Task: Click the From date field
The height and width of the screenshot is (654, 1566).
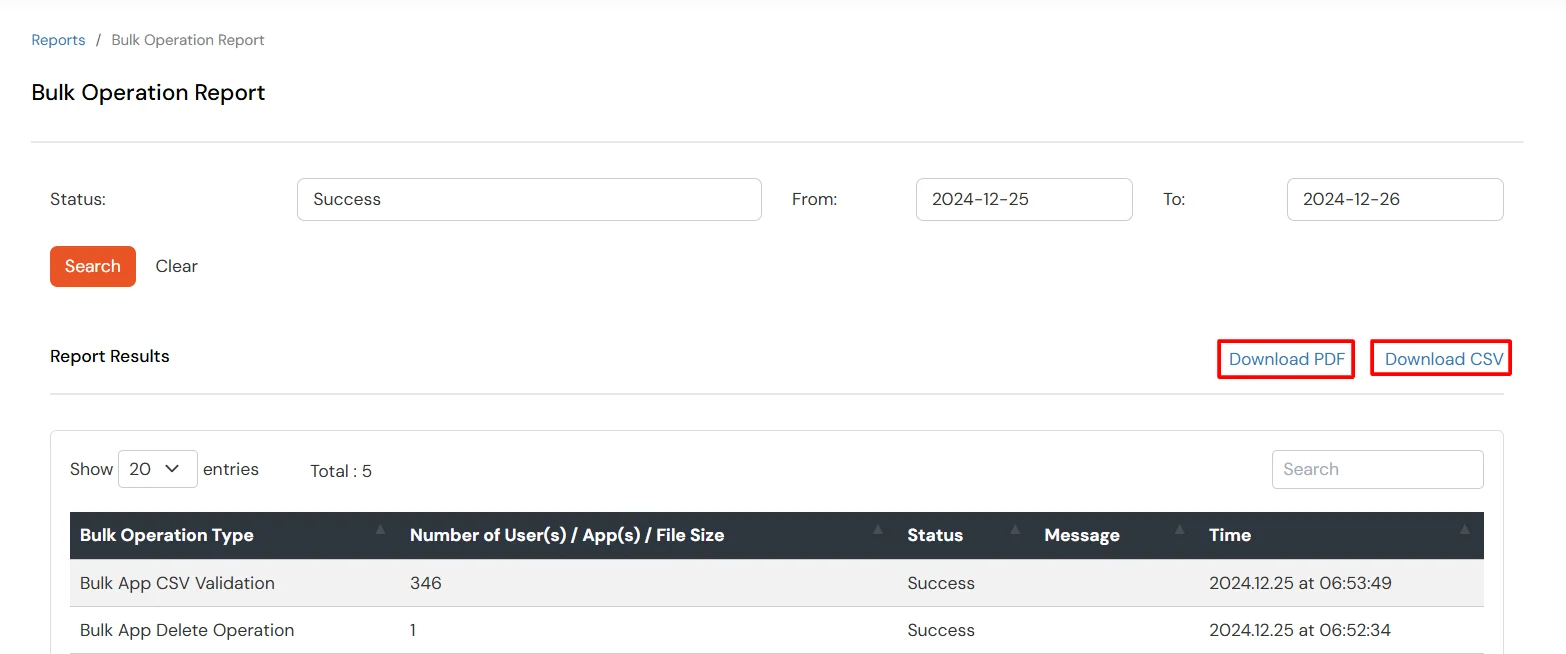Action: coord(1023,199)
